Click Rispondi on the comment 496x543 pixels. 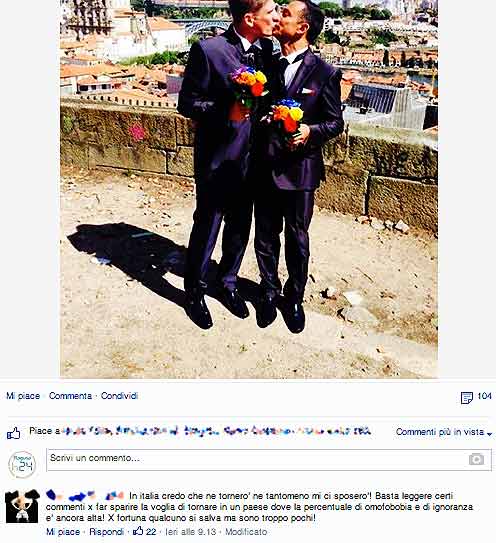coord(106,532)
